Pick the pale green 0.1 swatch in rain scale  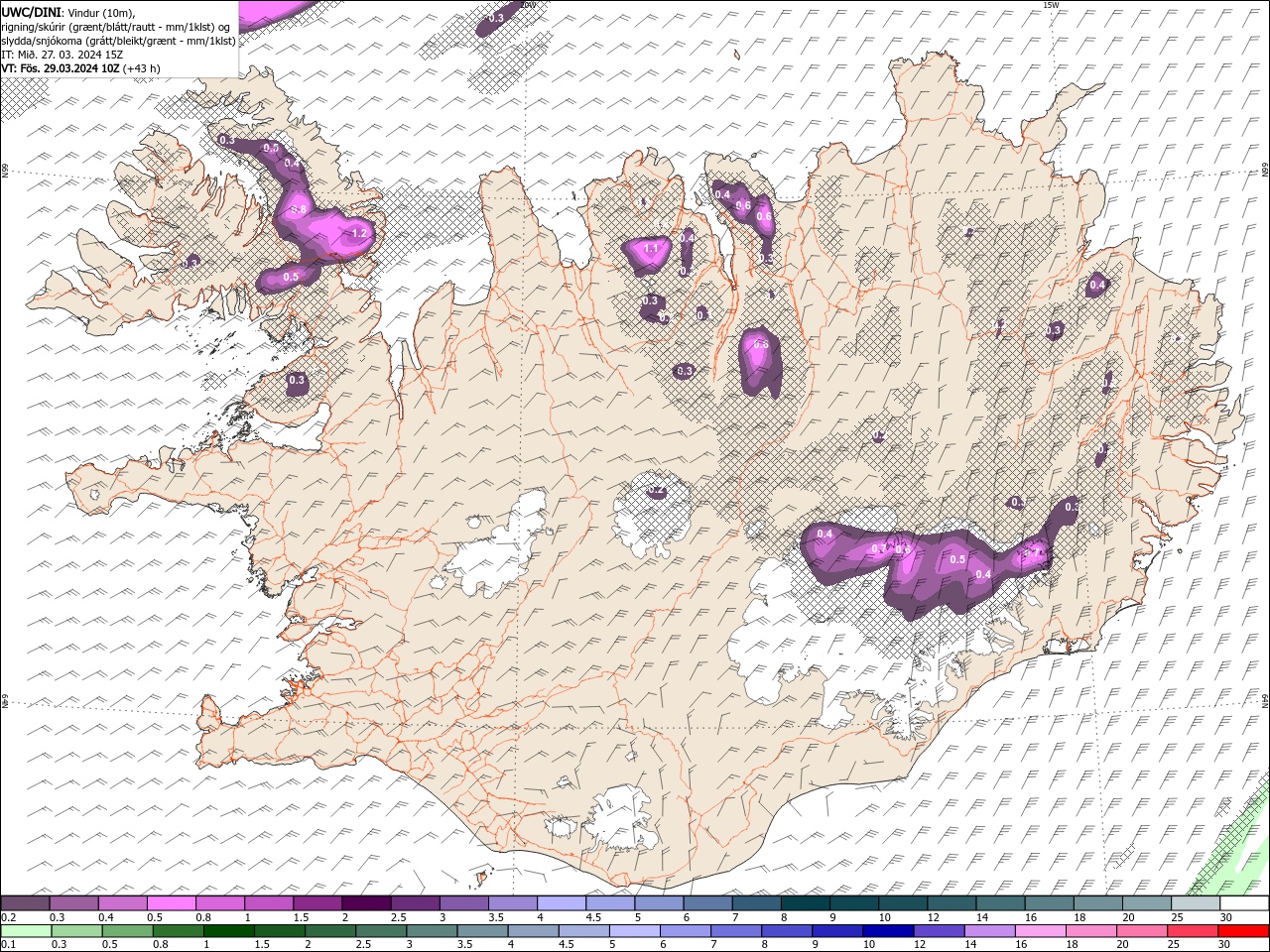(x=25, y=931)
